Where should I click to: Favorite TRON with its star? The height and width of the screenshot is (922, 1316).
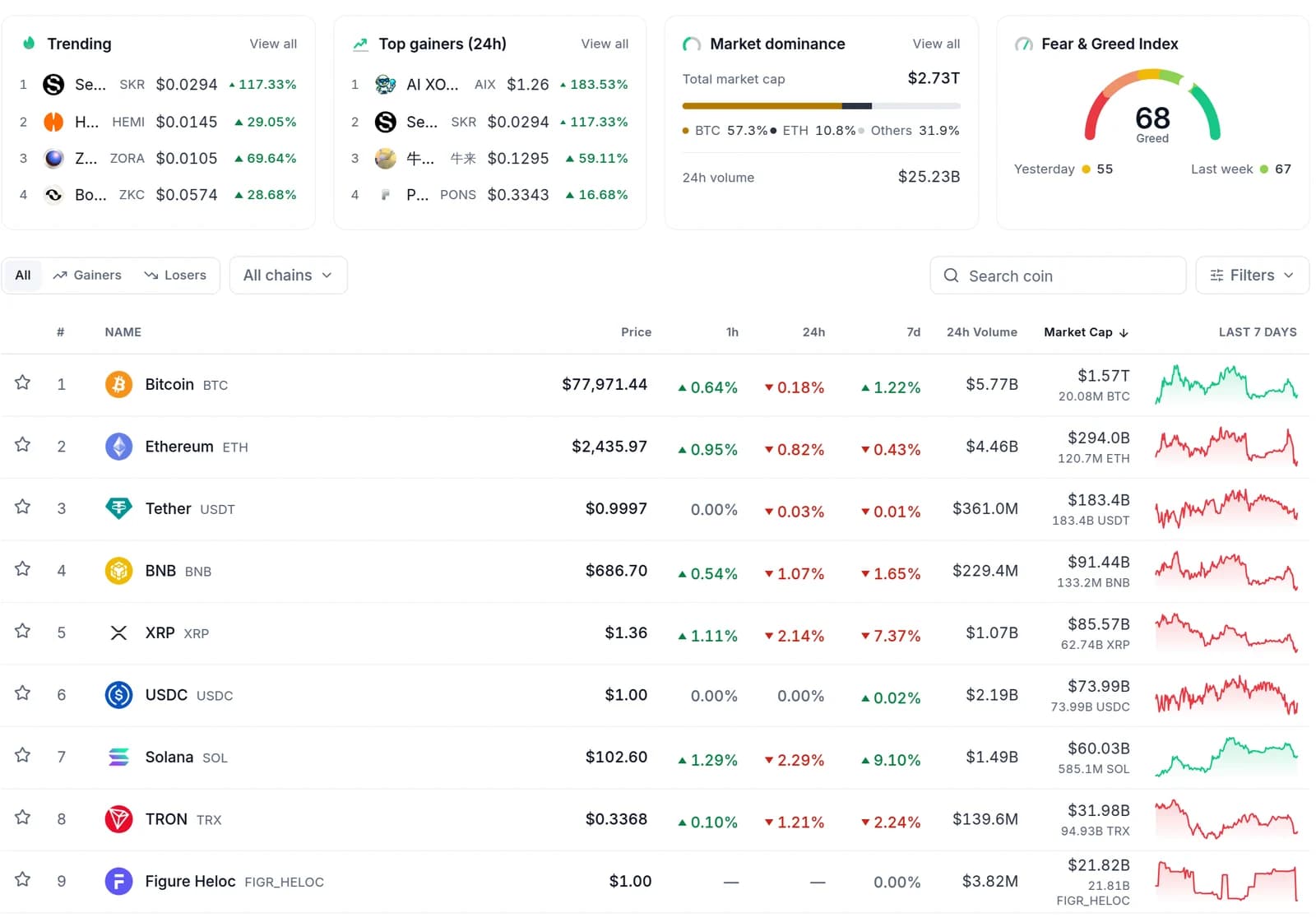pos(23,818)
